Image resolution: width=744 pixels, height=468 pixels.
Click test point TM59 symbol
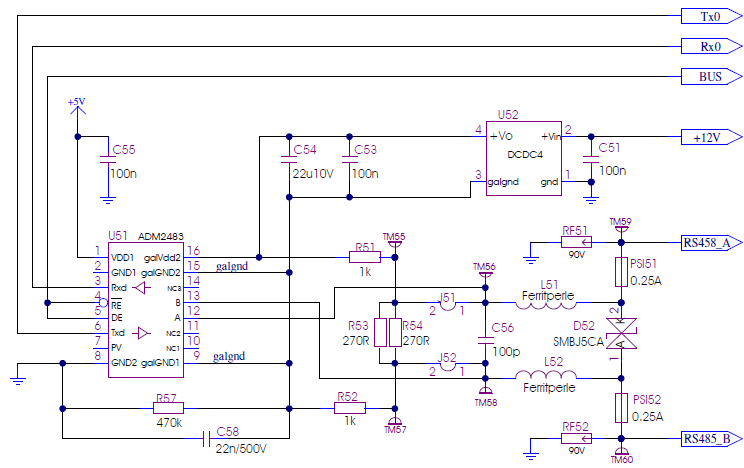(x=621, y=229)
